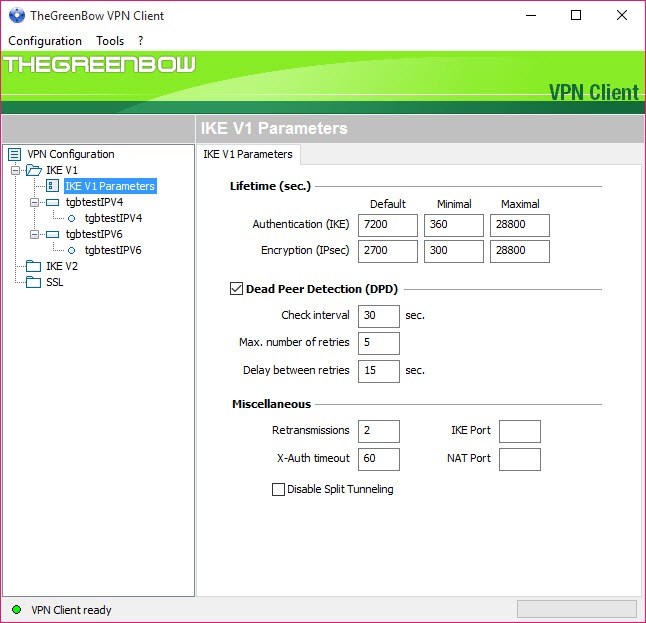The height and width of the screenshot is (623, 646).
Task: Select the IKE V1 tree item
Action: coord(62,170)
